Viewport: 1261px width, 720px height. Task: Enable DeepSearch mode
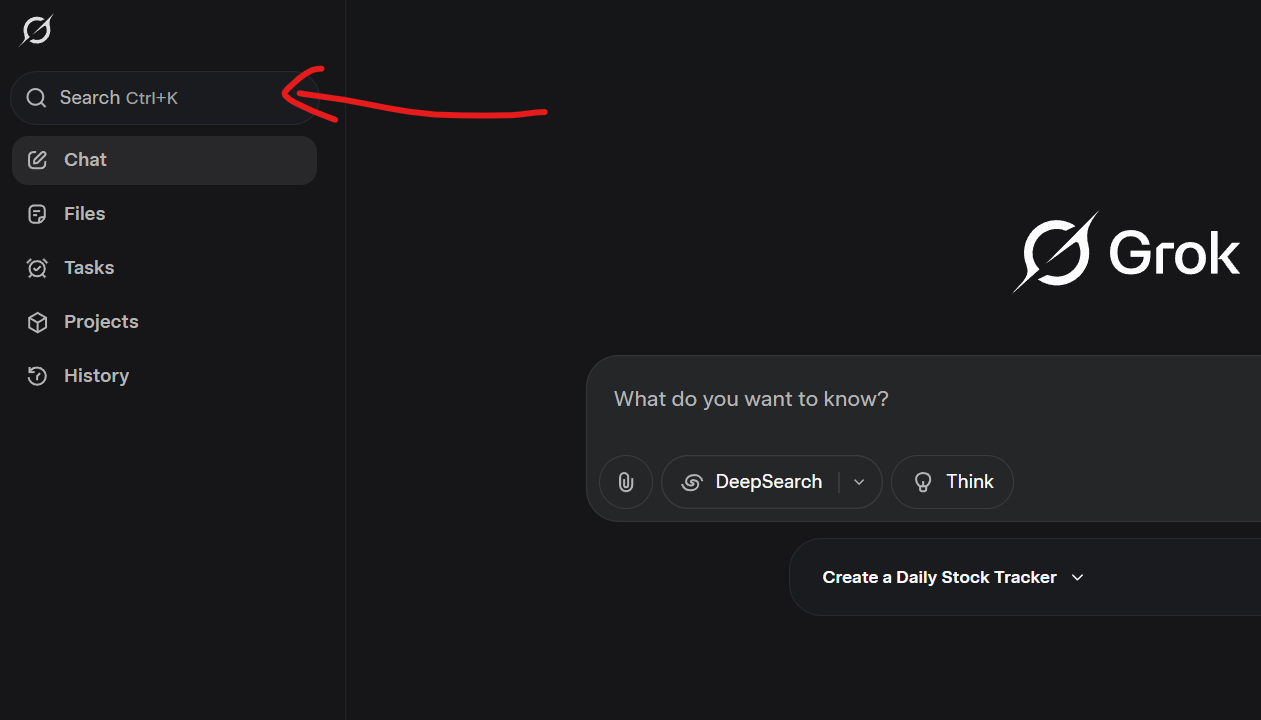coord(752,482)
